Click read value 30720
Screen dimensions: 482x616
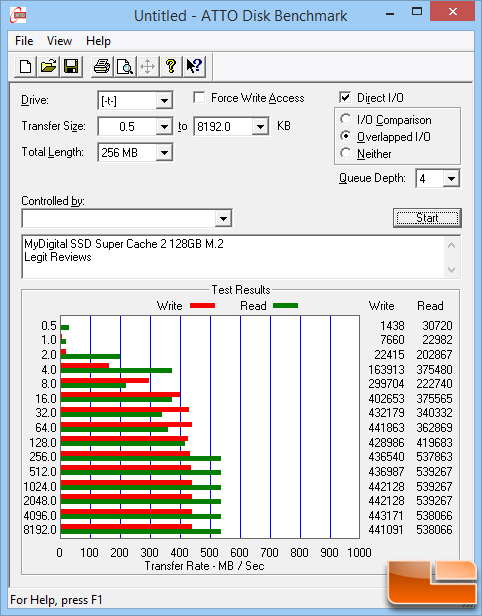pyautogui.click(x=438, y=326)
